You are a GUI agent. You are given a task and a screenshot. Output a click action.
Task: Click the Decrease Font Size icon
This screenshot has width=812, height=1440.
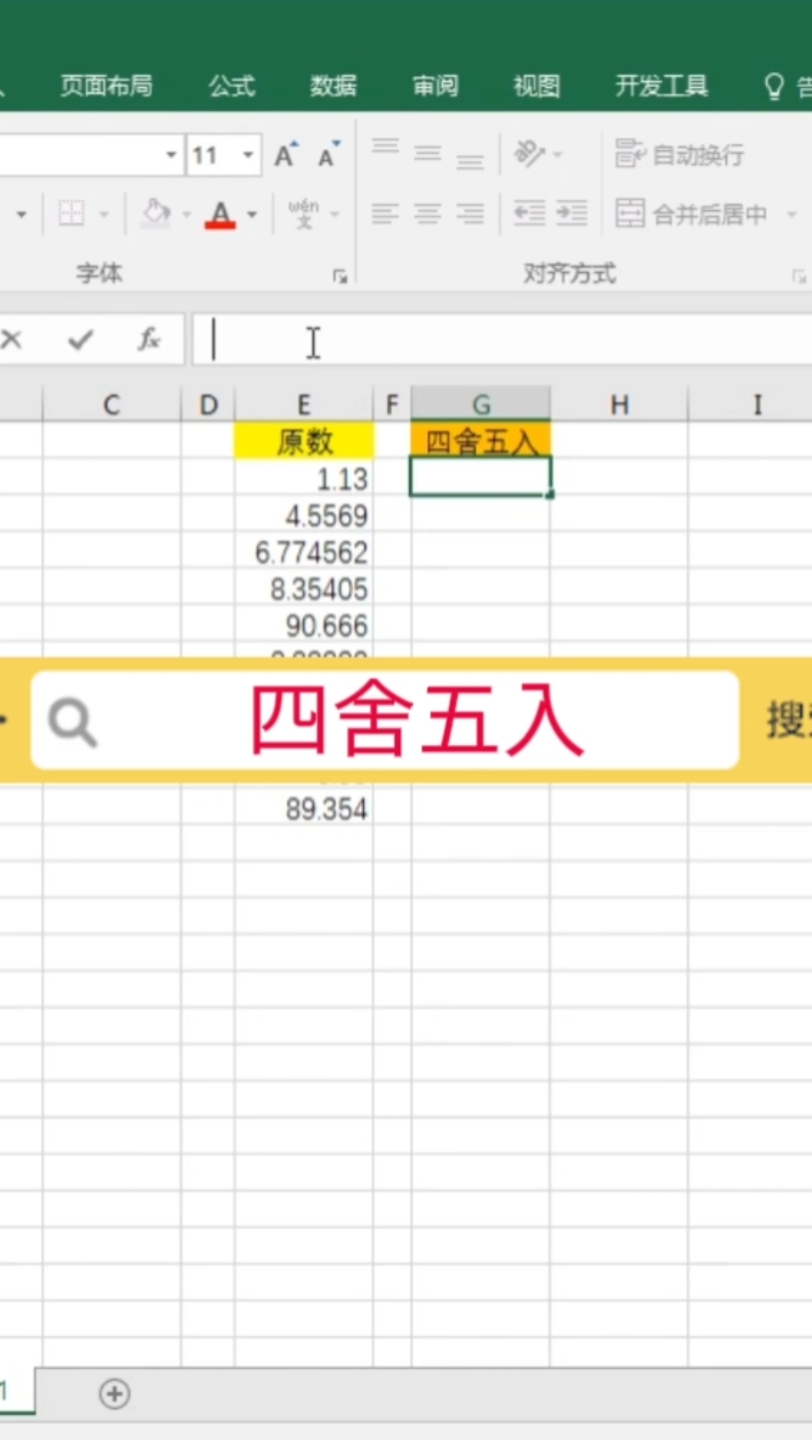325,157
